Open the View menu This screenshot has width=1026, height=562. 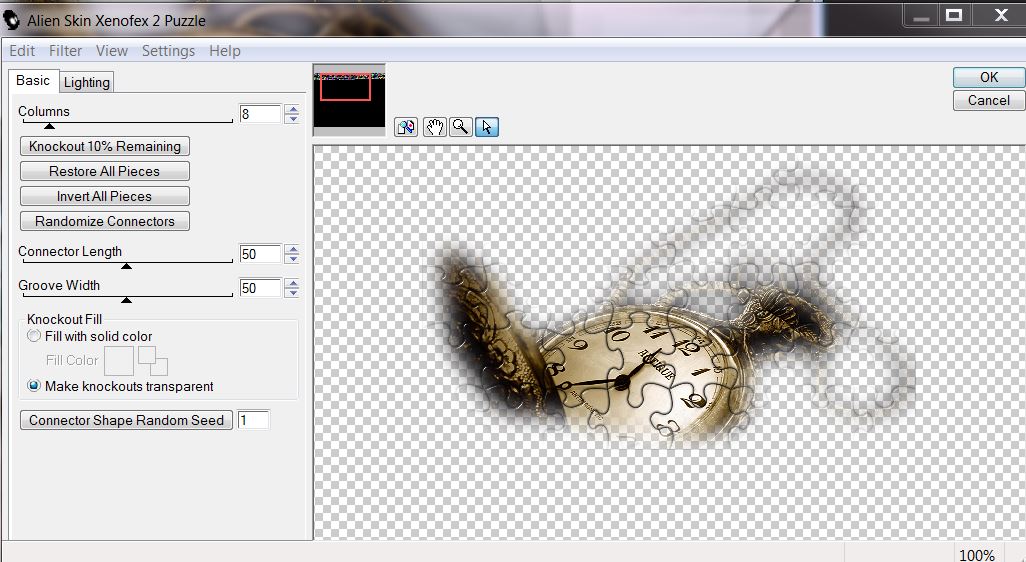coord(112,50)
